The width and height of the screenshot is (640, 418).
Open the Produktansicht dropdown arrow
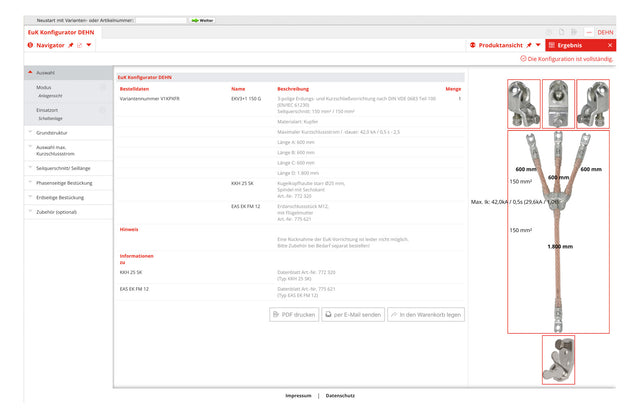(538, 45)
